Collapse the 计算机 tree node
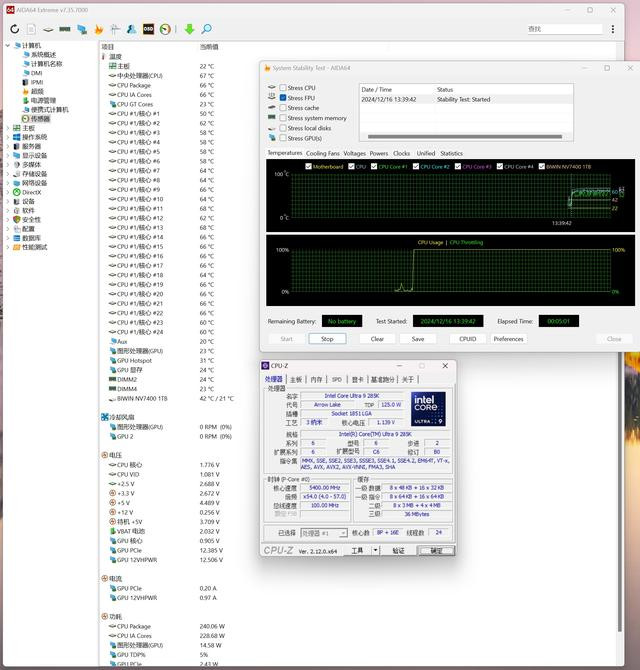 [8, 45]
